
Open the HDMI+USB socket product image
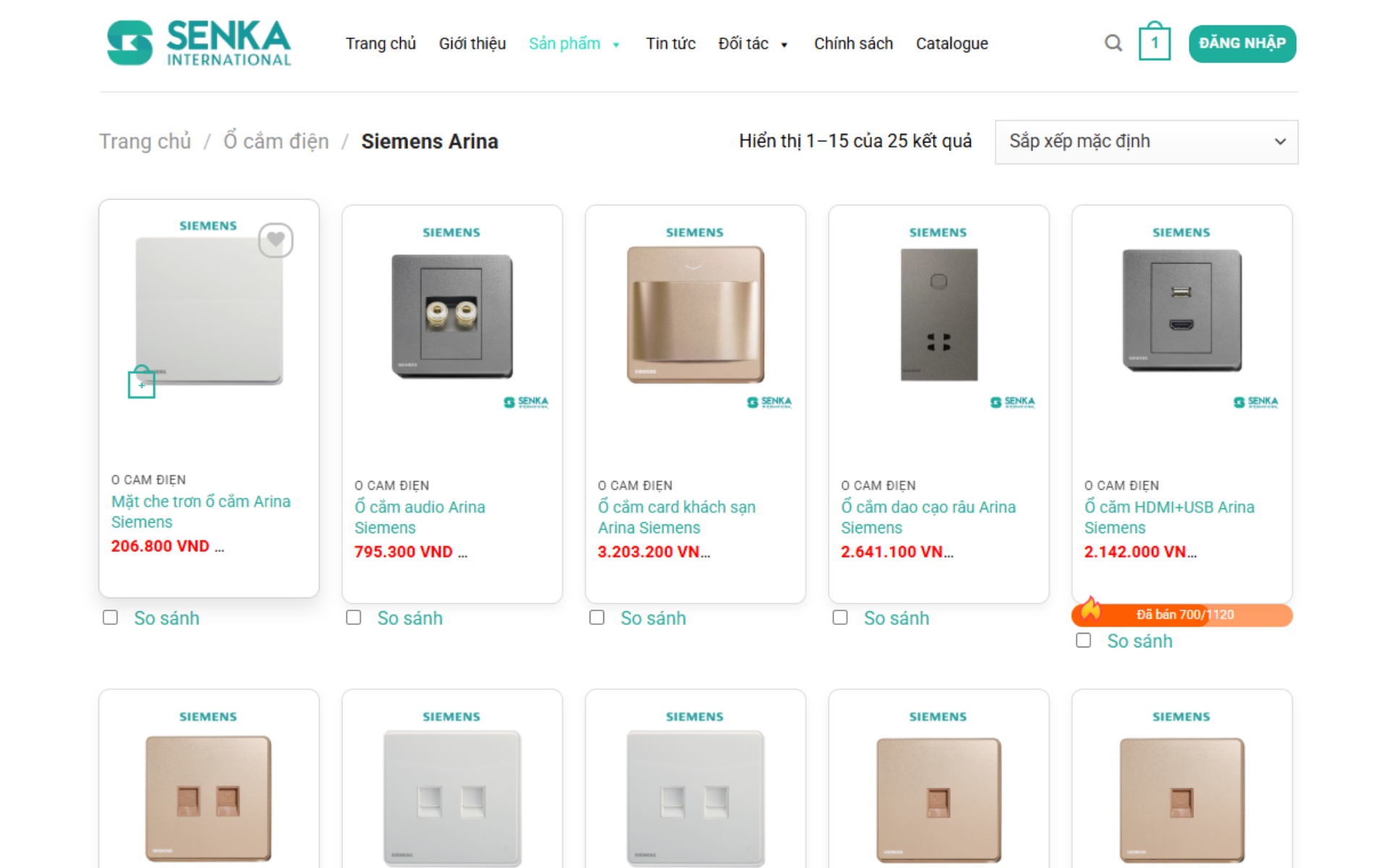tap(1181, 310)
